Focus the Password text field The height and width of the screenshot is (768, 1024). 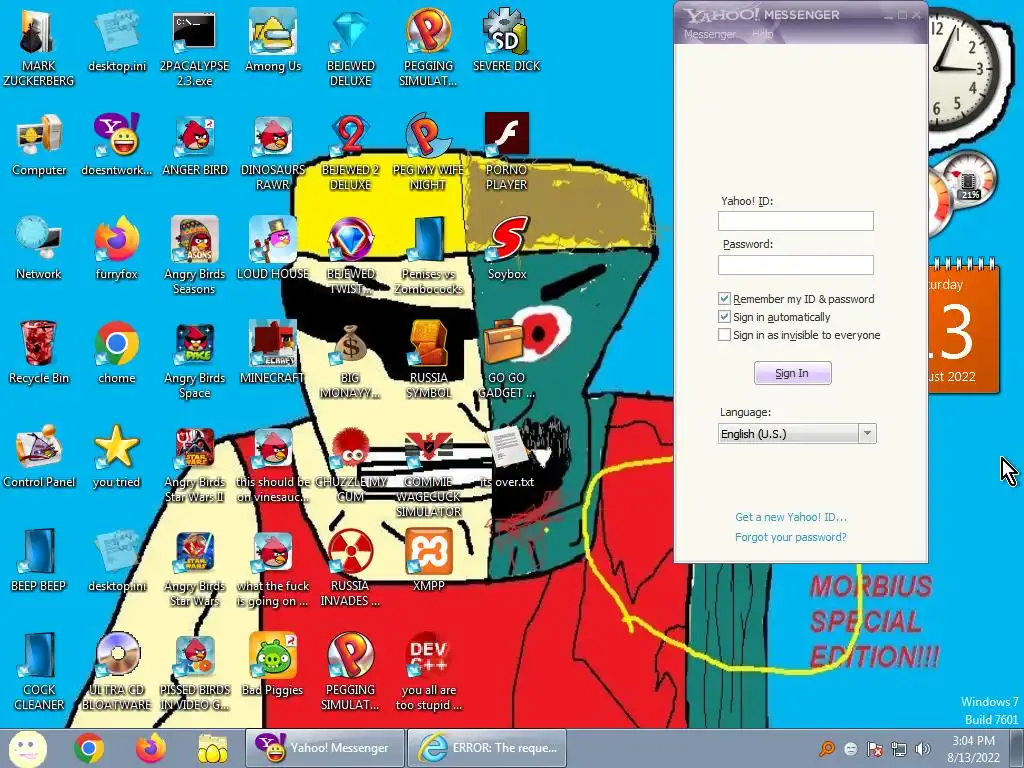click(x=795, y=264)
